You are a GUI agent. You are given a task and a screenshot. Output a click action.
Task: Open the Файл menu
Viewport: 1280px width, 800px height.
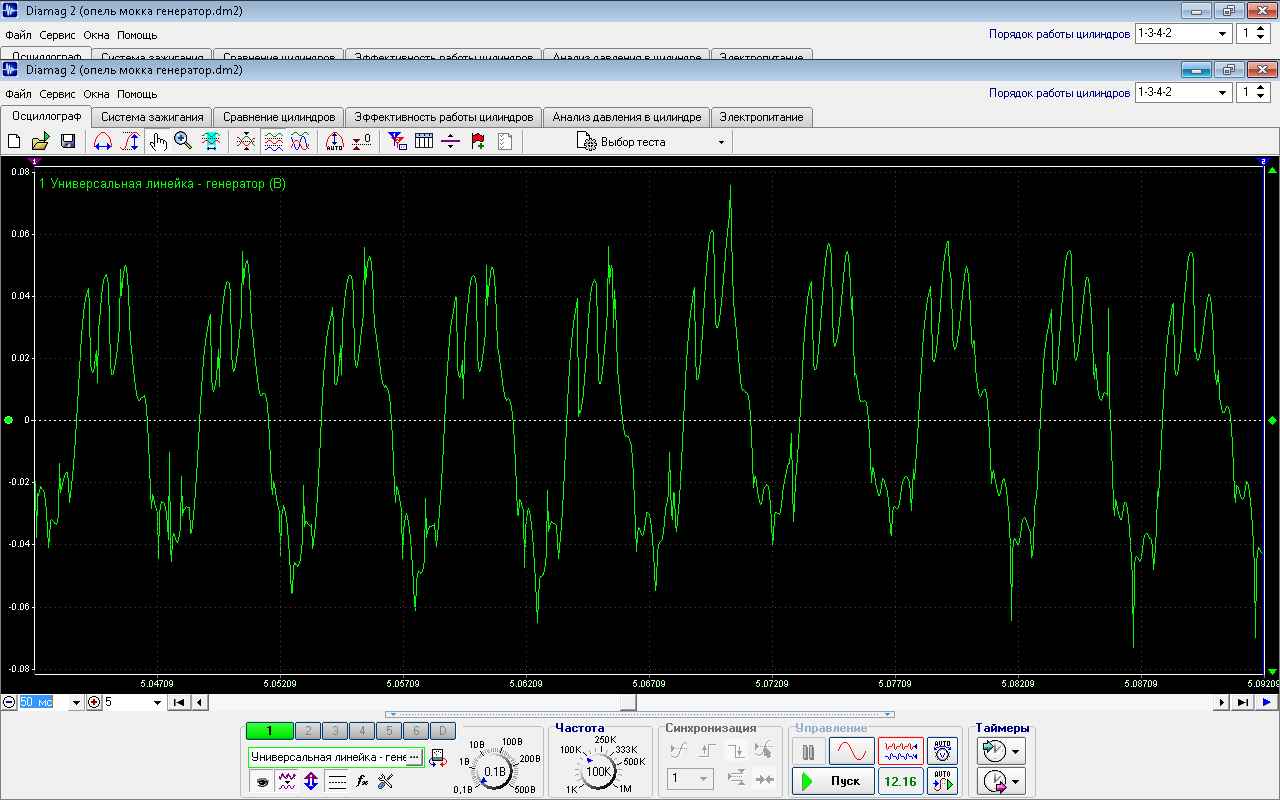[x=18, y=94]
